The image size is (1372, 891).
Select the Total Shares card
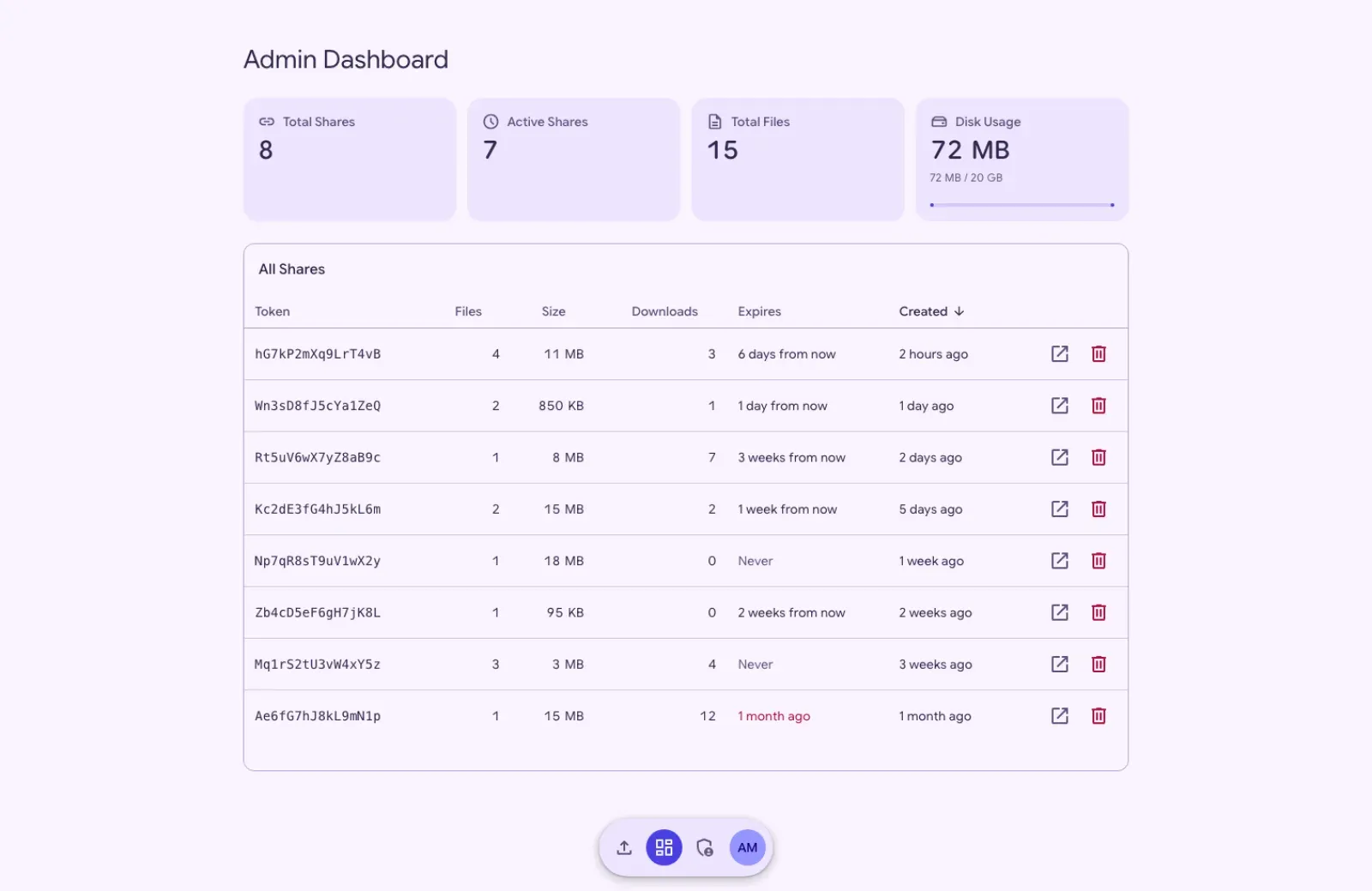pos(350,160)
